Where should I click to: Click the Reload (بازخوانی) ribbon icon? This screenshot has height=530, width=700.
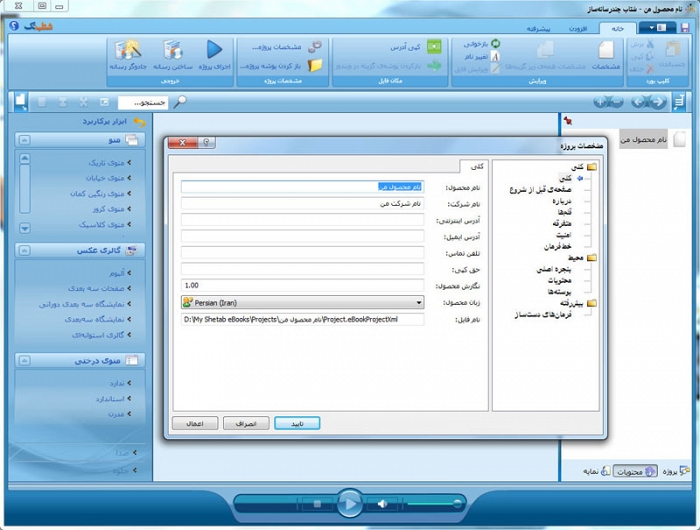click(x=495, y=45)
